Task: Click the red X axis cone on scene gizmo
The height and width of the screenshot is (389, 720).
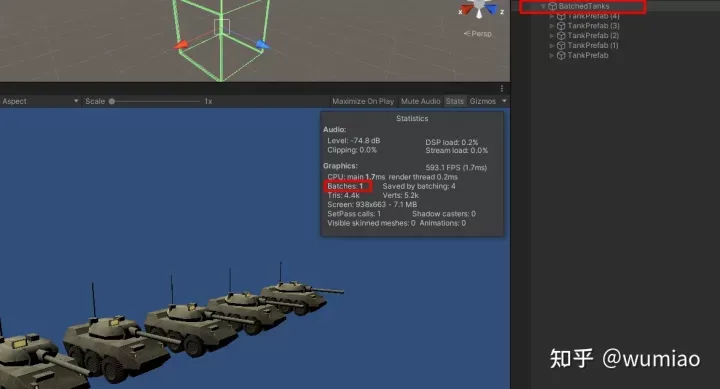Action: (x=468, y=9)
